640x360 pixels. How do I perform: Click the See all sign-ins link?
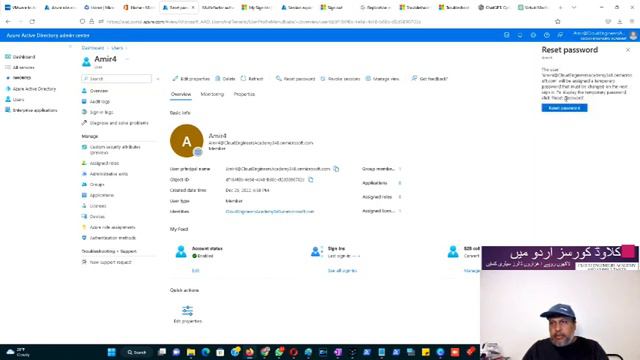coord(342,270)
